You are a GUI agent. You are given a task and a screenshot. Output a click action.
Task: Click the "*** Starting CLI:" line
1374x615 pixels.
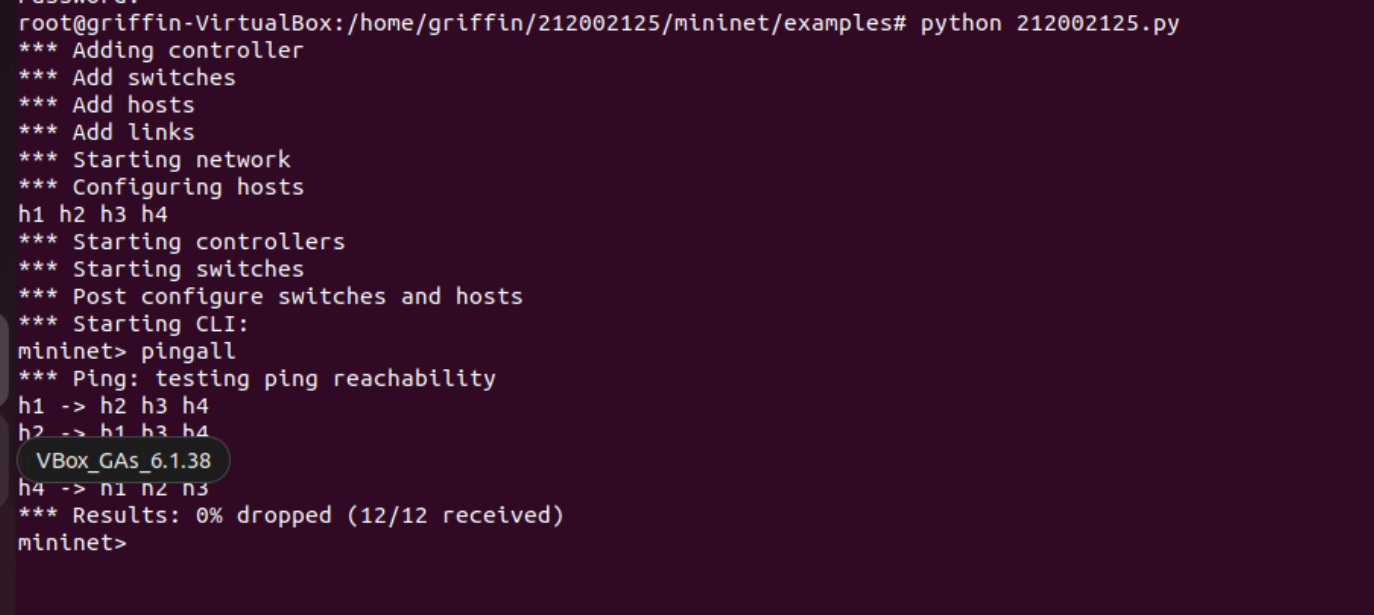pos(133,324)
